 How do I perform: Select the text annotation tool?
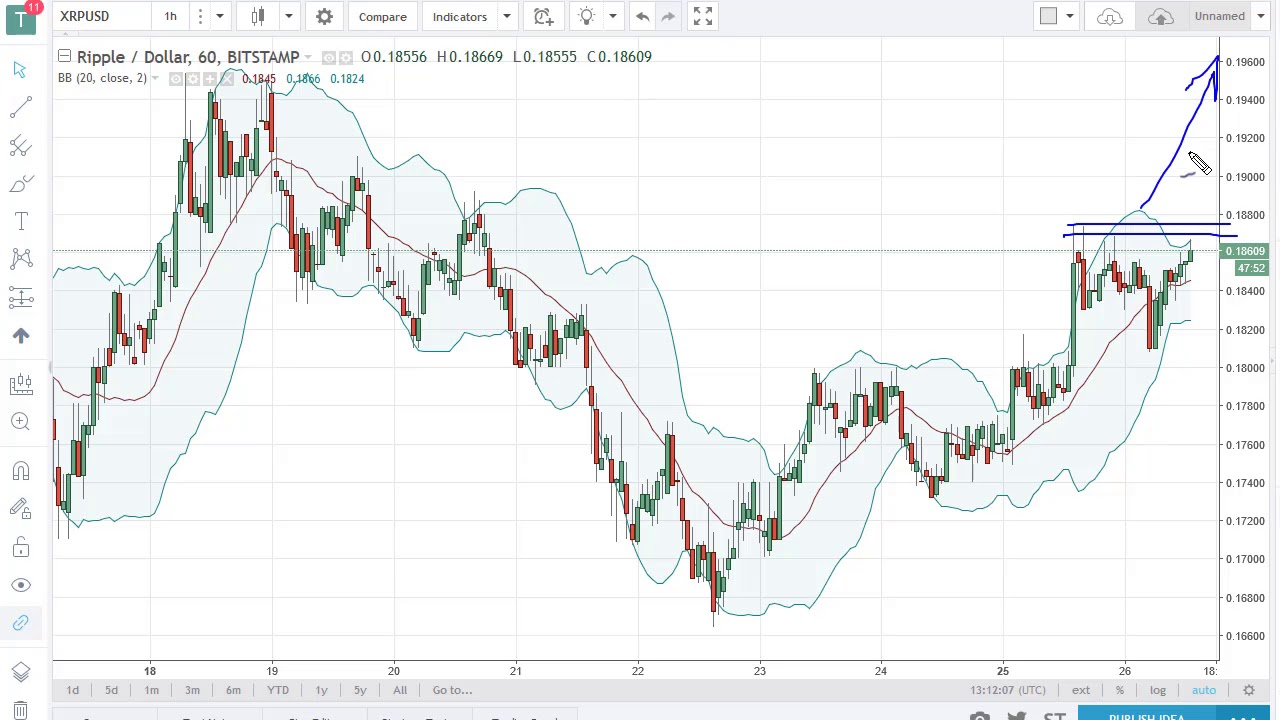pyautogui.click(x=20, y=221)
